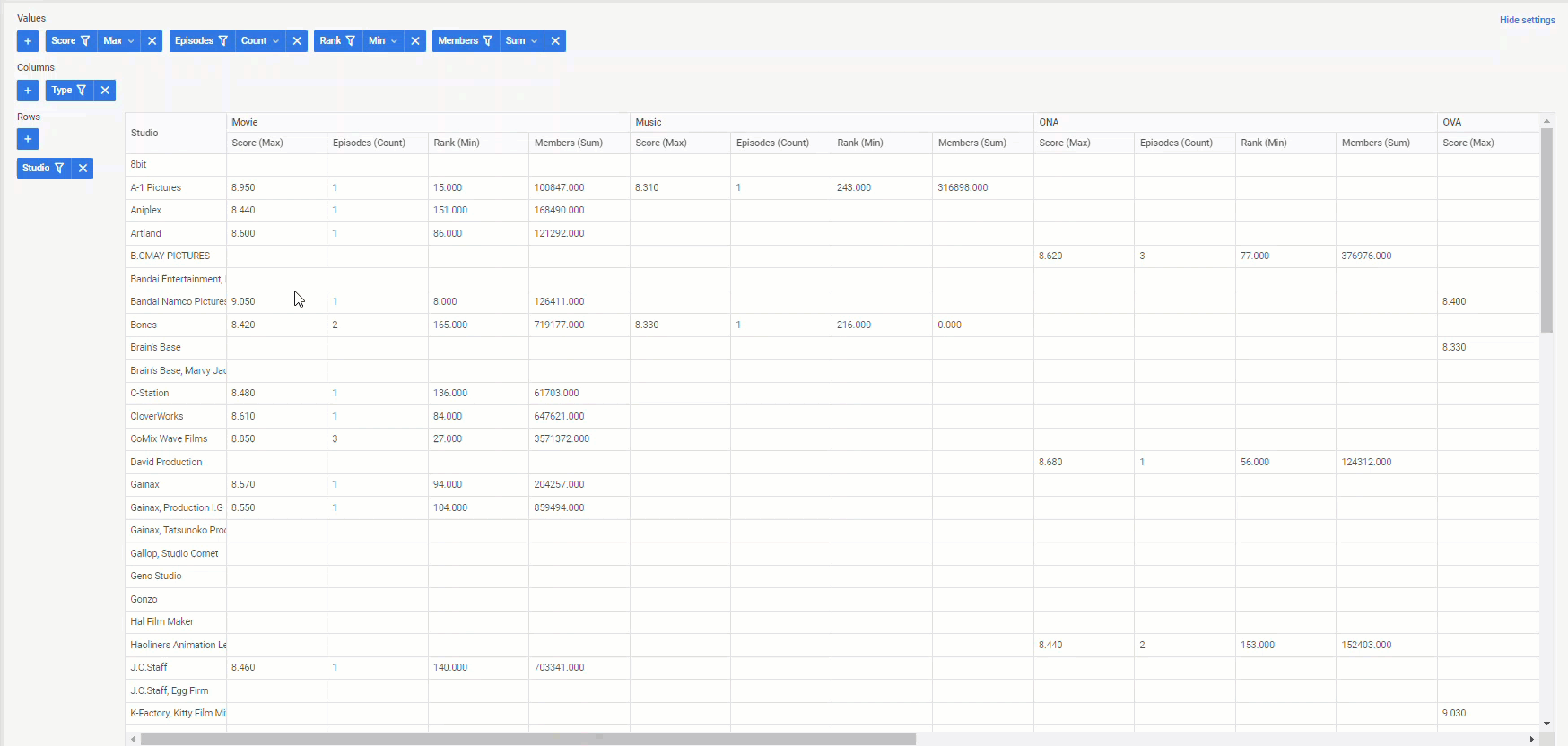Click the 376976.000 members cell
Viewport: 1568px width, 746px height.
click(1387, 256)
